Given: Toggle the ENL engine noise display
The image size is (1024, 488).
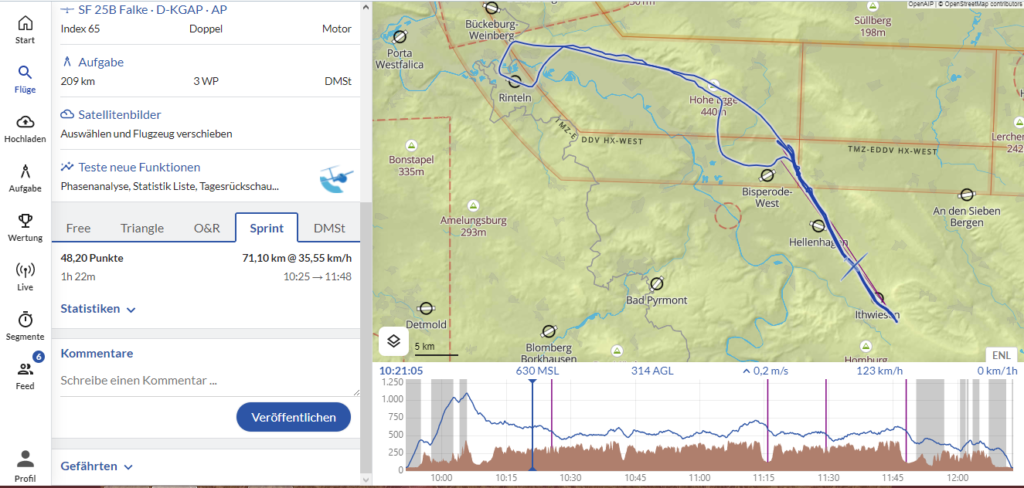Looking at the screenshot, I should tap(999, 355).
